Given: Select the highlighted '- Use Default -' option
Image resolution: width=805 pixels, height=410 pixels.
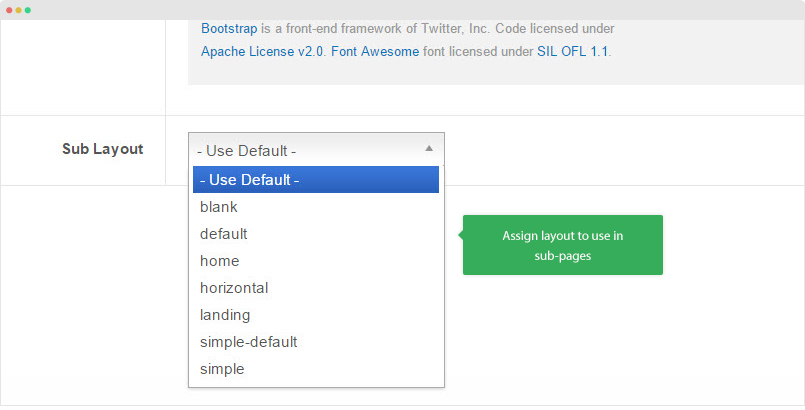Looking at the screenshot, I should pos(316,180).
